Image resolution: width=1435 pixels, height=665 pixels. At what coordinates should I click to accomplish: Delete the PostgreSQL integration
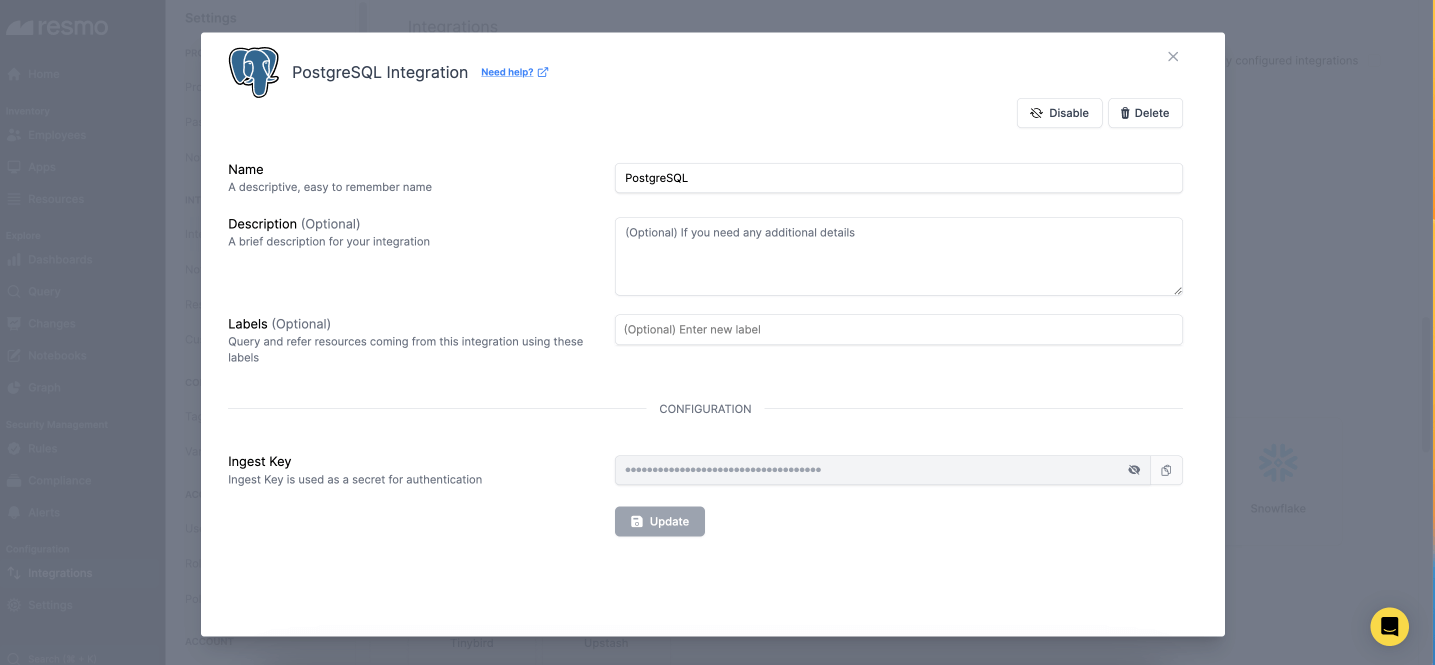[x=1145, y=113]
